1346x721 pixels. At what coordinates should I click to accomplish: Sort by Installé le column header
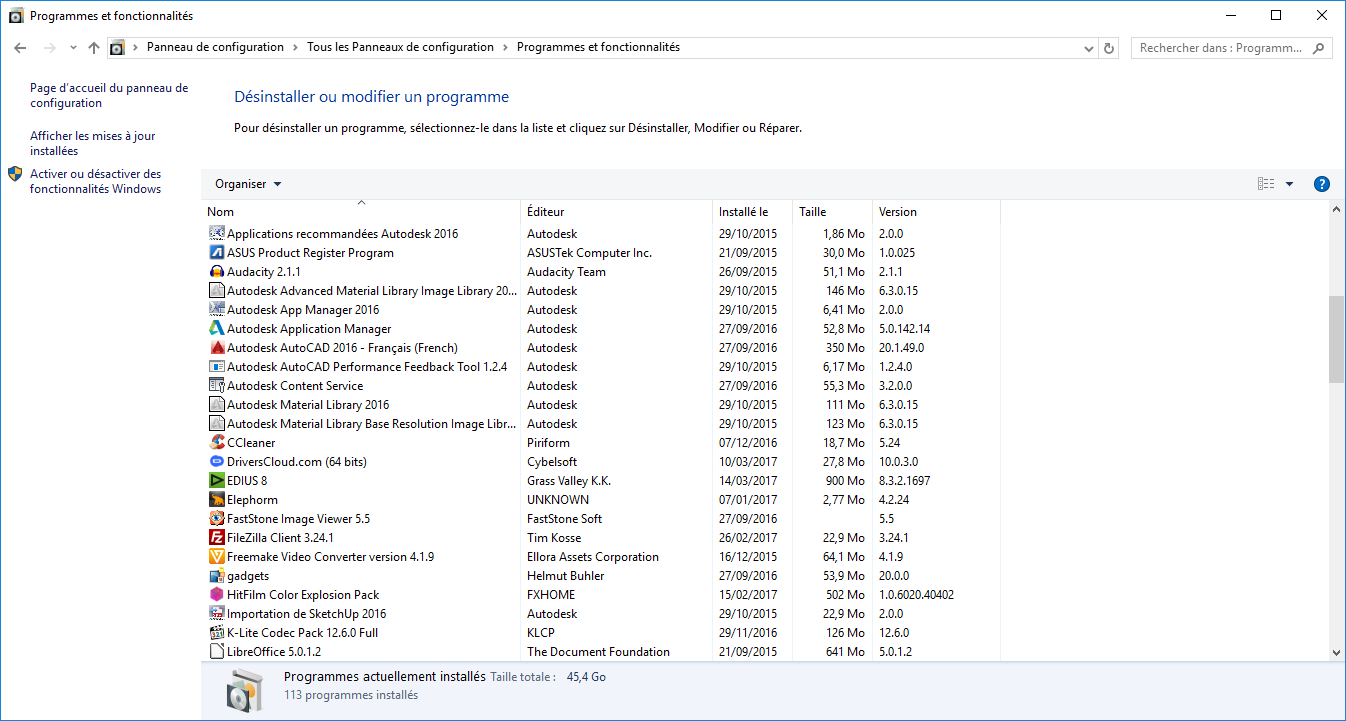753,212
